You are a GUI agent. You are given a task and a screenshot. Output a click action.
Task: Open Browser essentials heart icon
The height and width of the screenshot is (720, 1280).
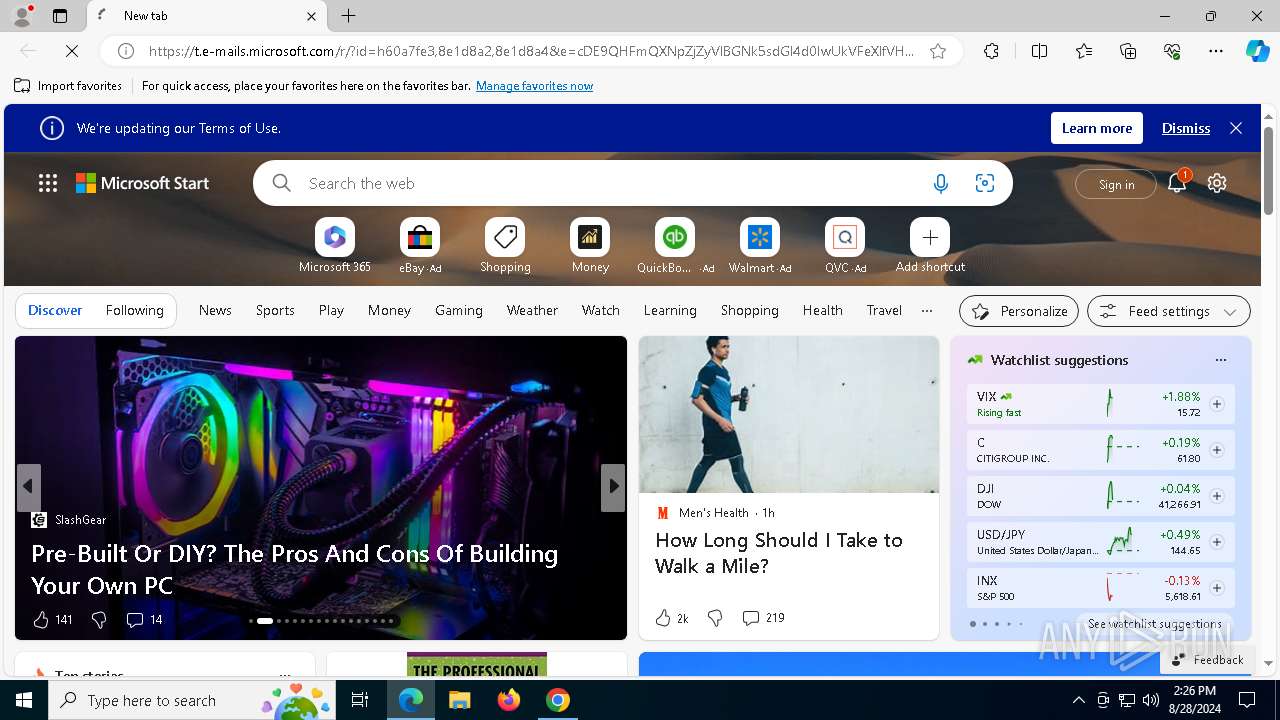coord(1172,51)
